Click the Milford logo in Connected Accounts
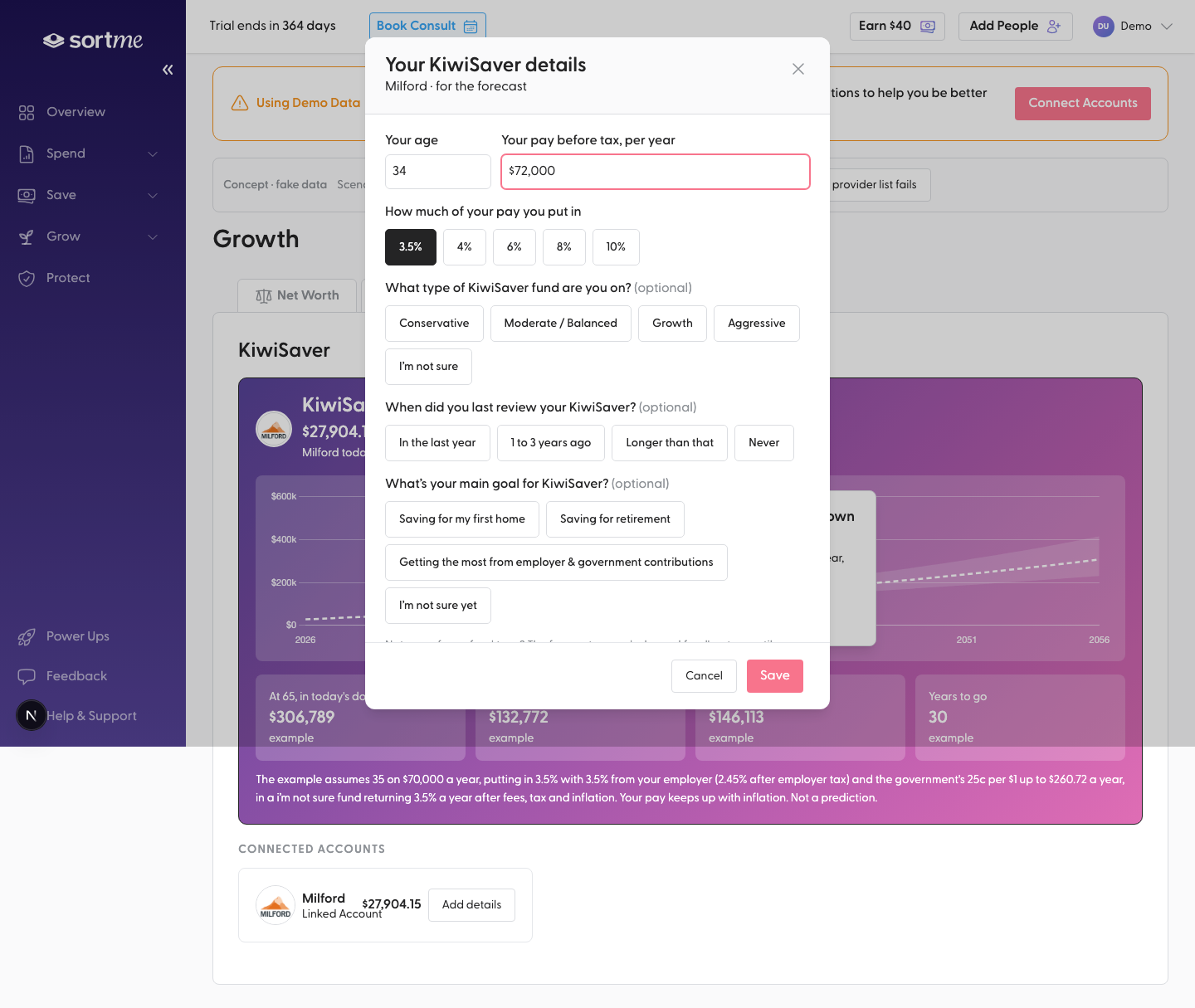The width and height of the screenshot is (1195, 1008). click(x=276, y=905)
